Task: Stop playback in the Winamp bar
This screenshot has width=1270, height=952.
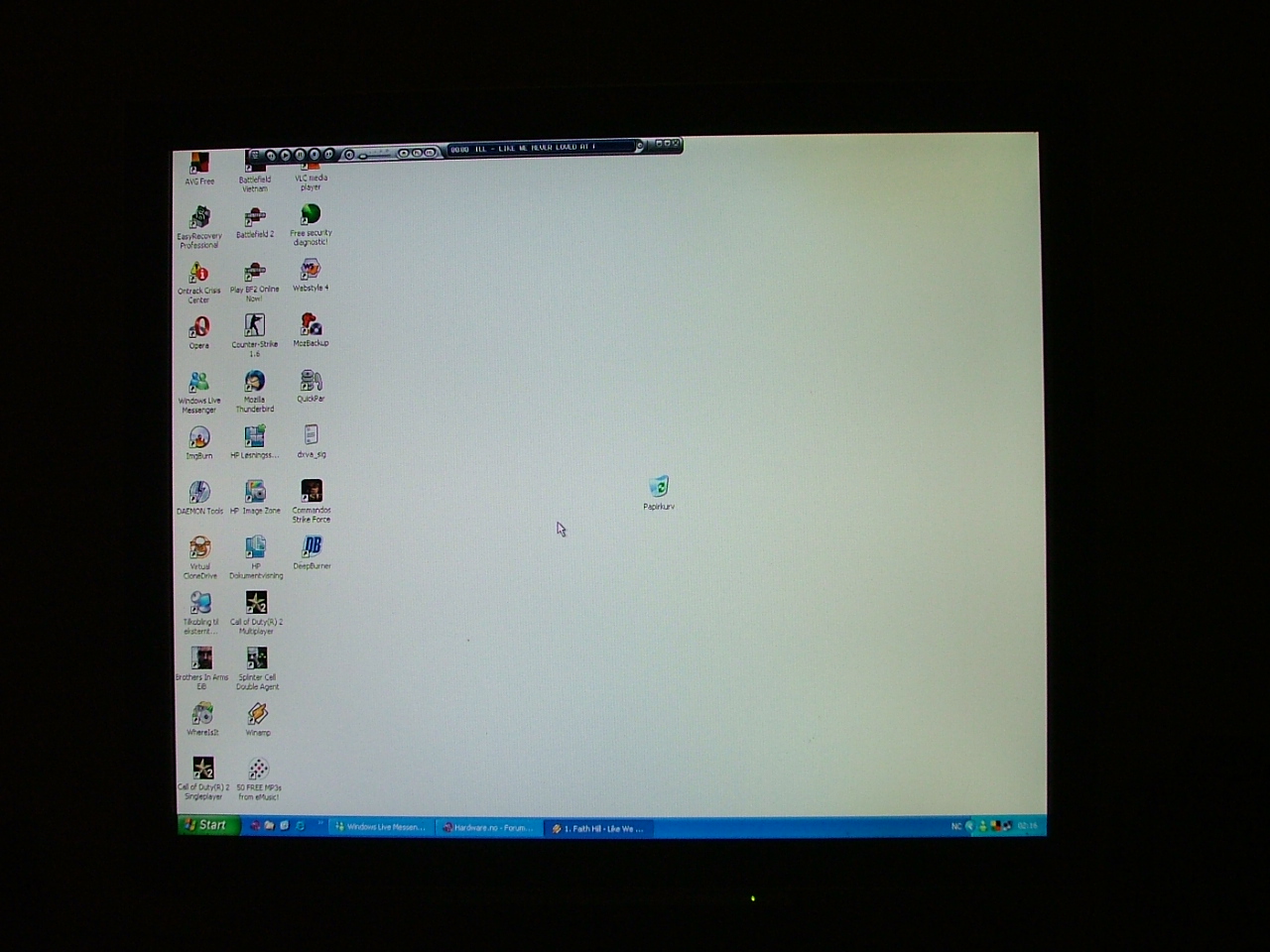Action: 315,155
